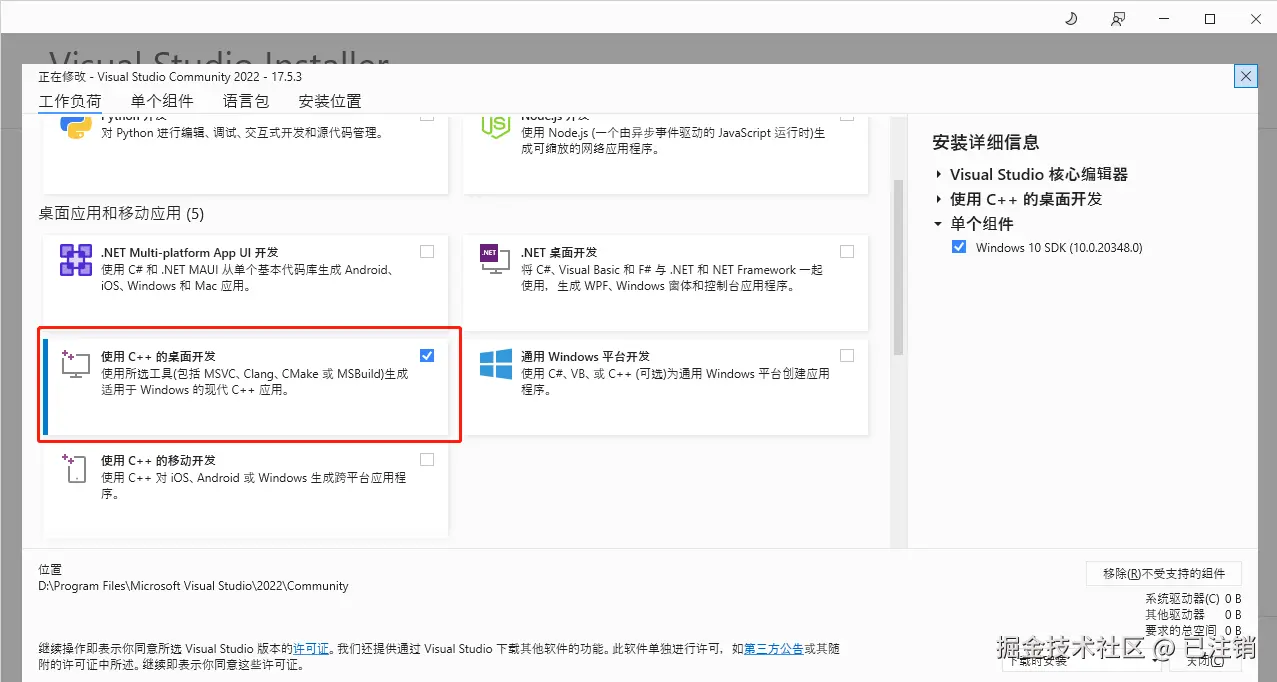Image resolution: width=1277 pixels, height=682 pixels.
Task: Click the 安装详细信息 heading
Action: click(986, 143)
